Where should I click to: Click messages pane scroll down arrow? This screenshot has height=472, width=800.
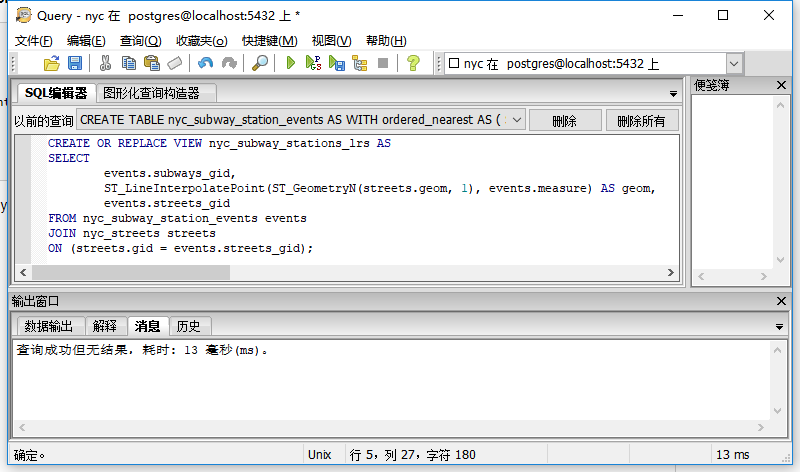(x=777, y=411)
